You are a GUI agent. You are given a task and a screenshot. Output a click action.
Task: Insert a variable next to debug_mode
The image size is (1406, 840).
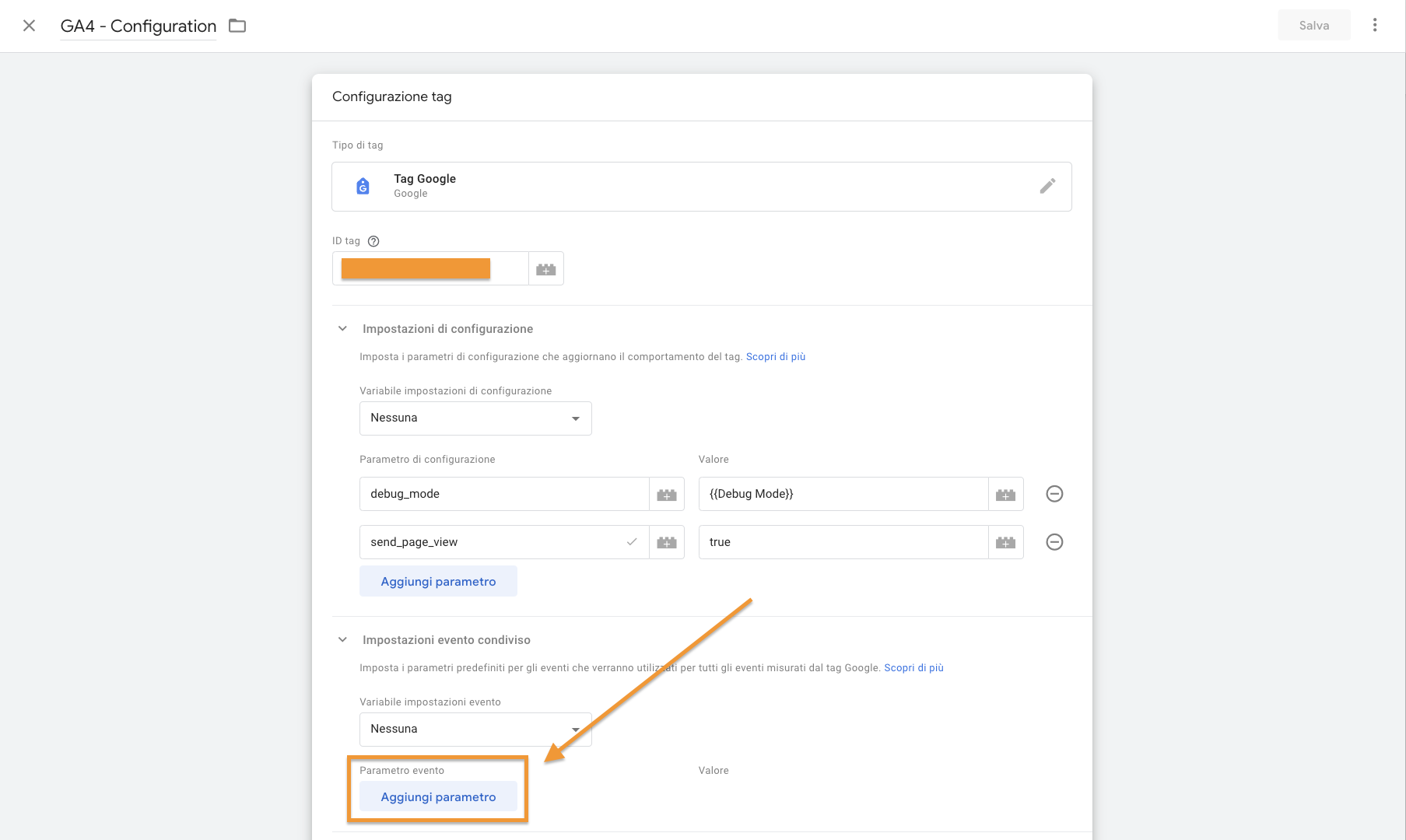[667, 495]
